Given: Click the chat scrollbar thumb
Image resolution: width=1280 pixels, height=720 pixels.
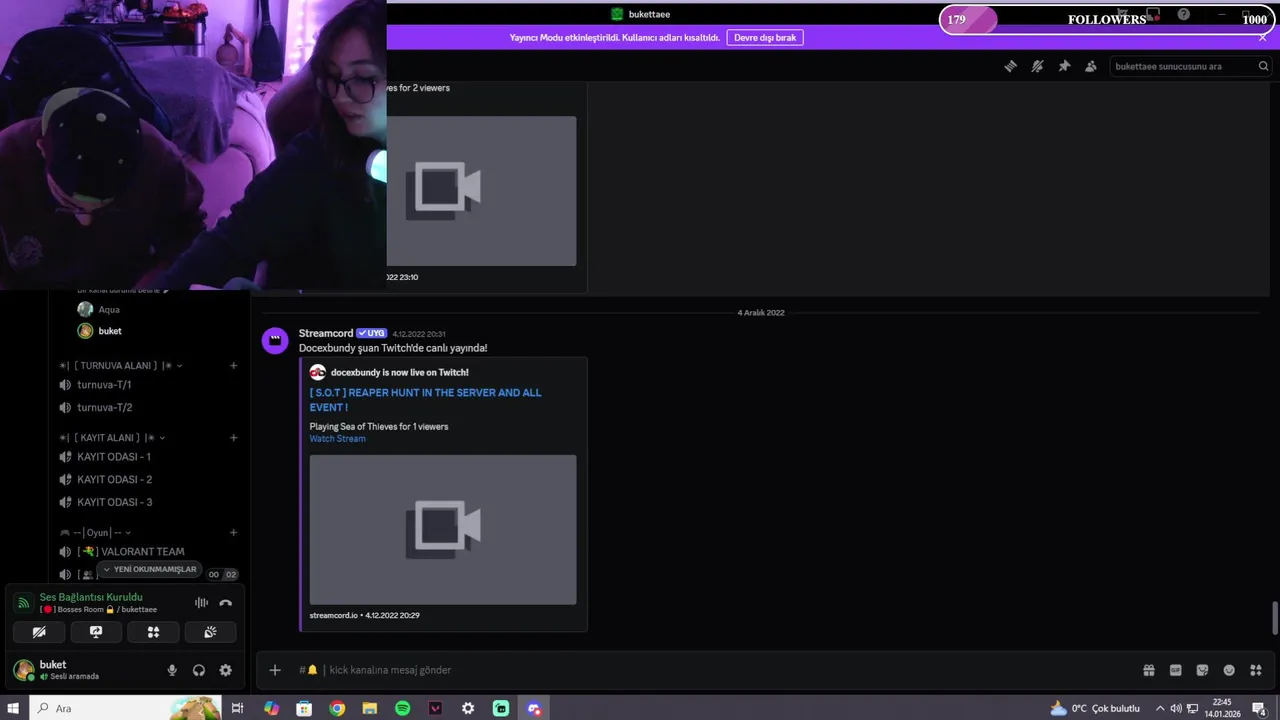Looking at the screenshot, I should coord(1274,618).
